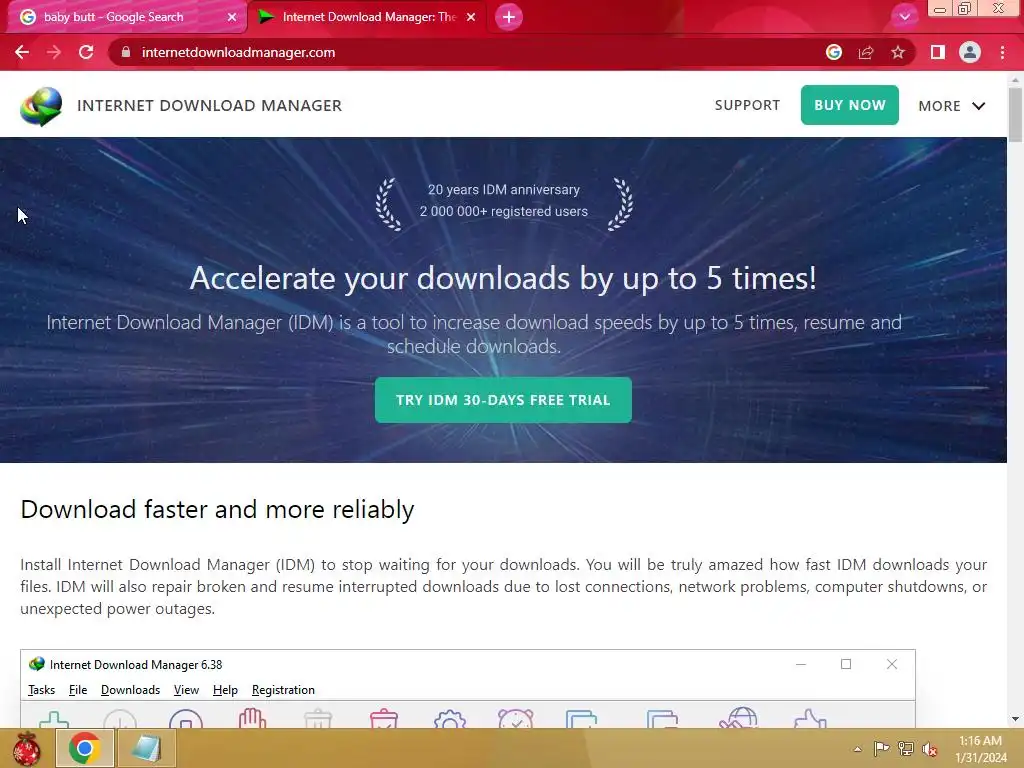
Task: Show hidden tray icons arrow
Action: (857, 749)
